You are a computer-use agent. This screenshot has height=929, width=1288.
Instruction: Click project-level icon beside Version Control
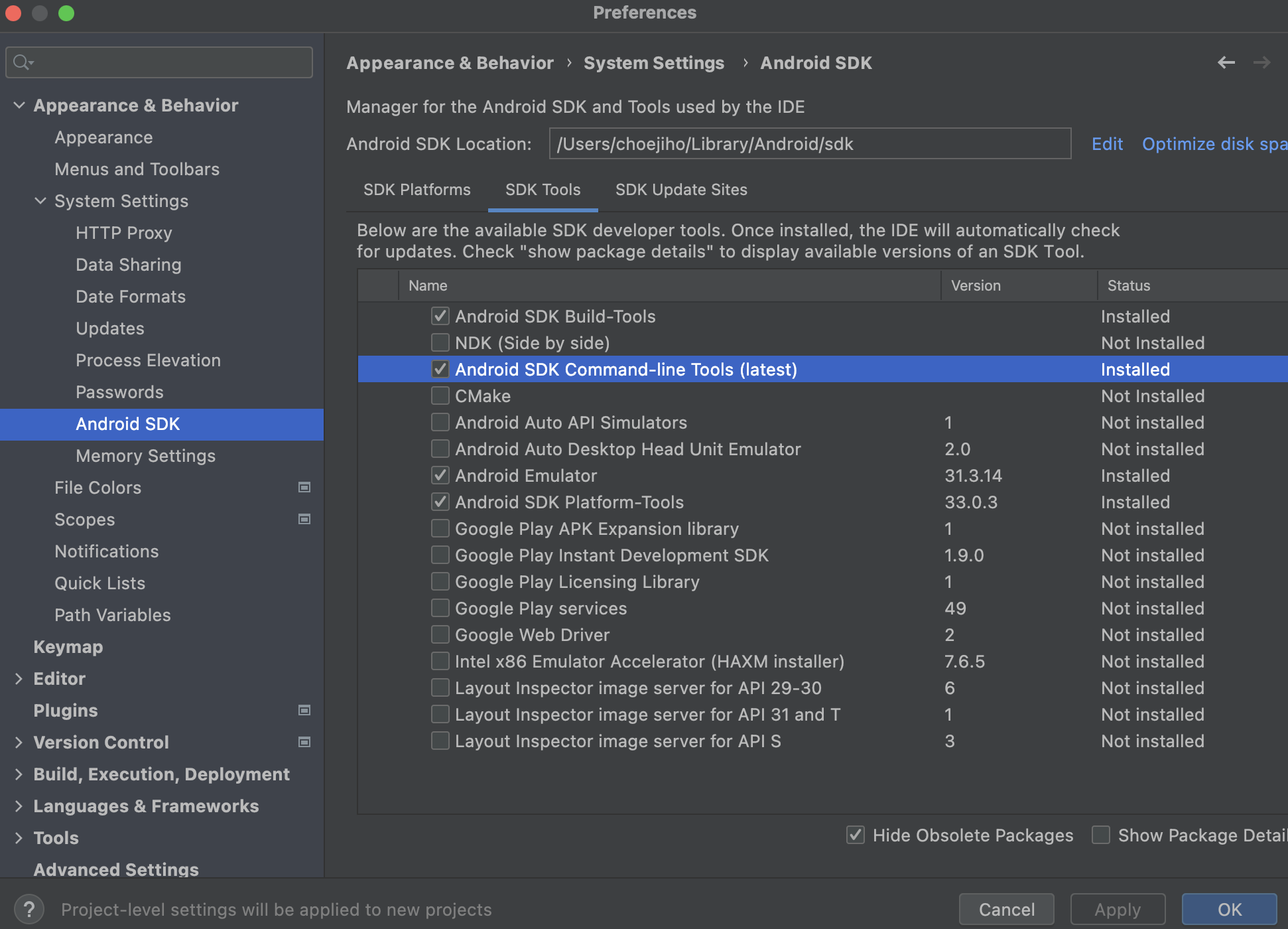[x=304, y=743]
